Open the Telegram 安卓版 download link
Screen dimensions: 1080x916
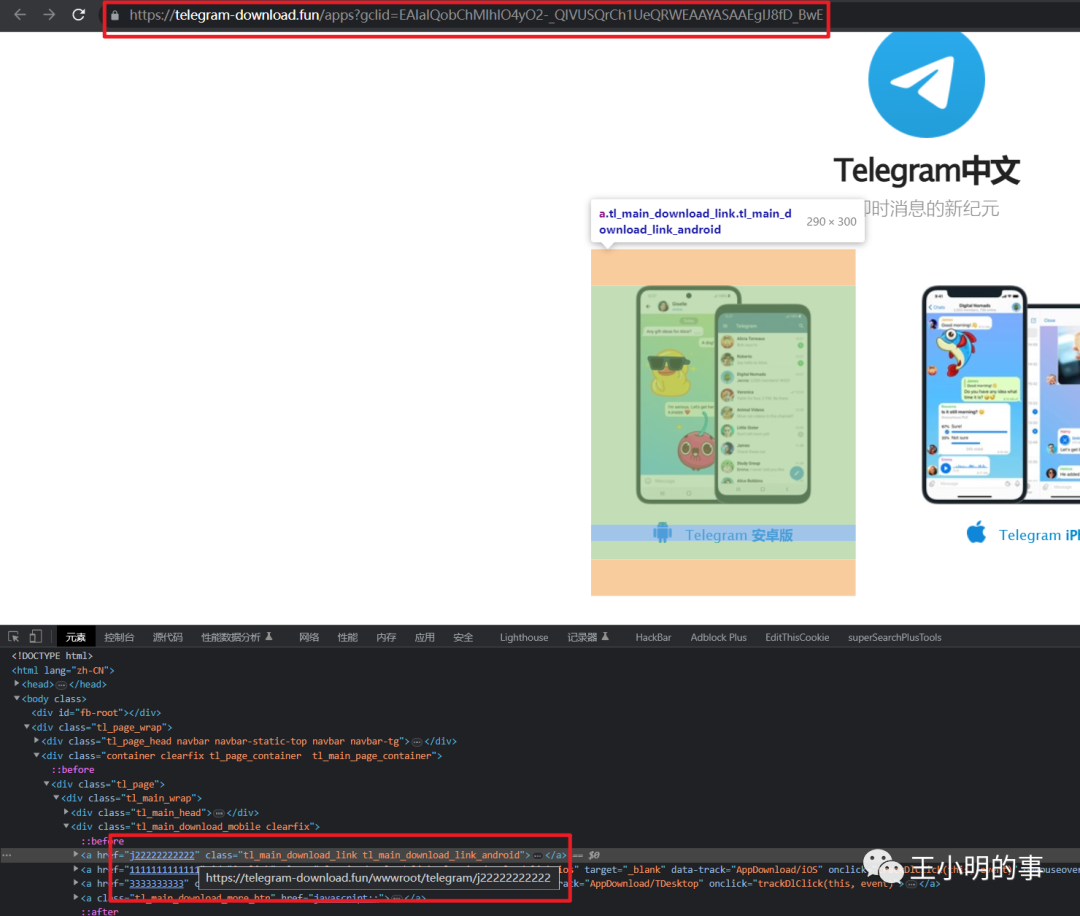point(738,535)
